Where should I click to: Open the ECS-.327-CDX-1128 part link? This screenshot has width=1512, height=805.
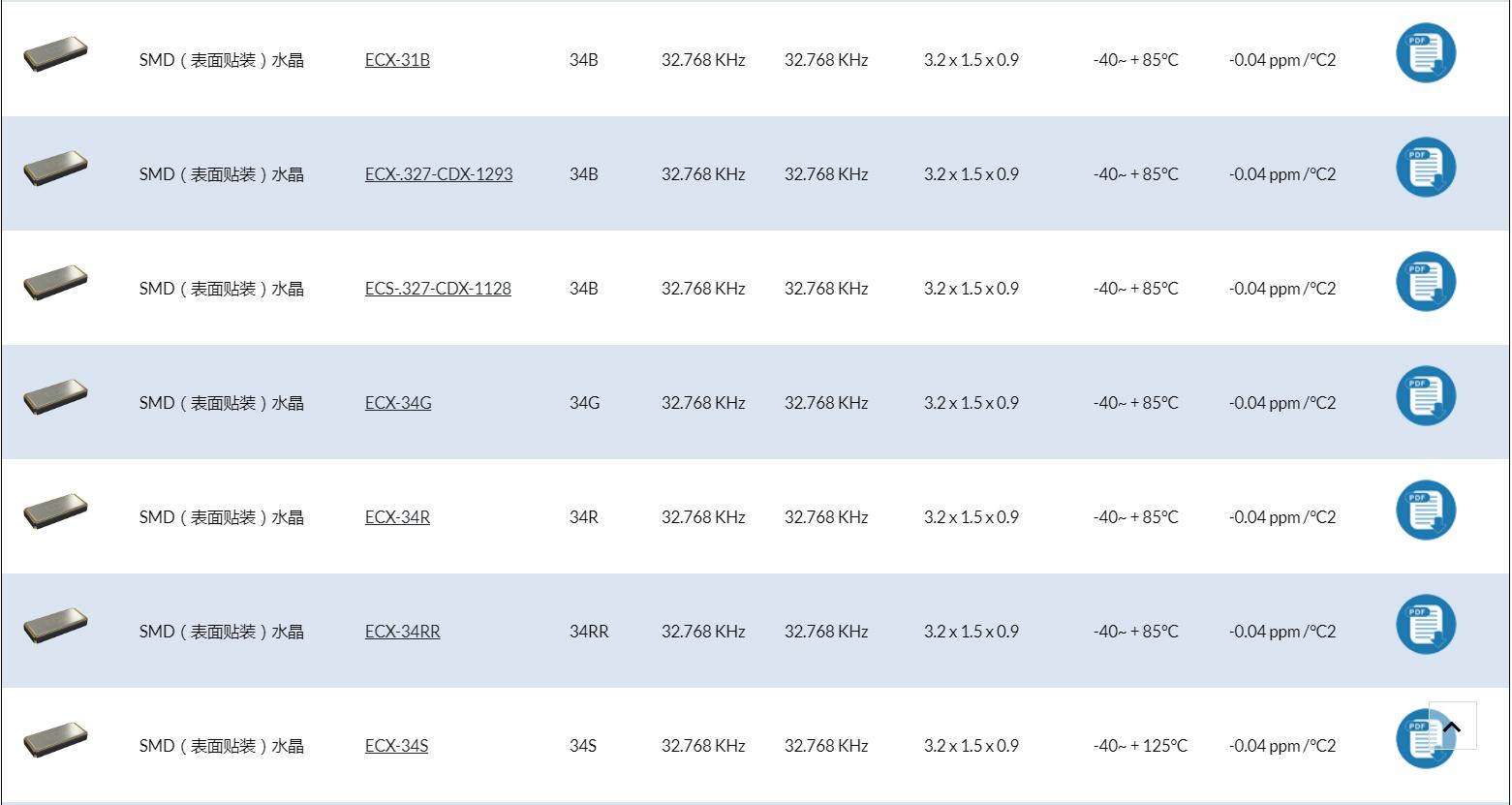coord(438,289)
